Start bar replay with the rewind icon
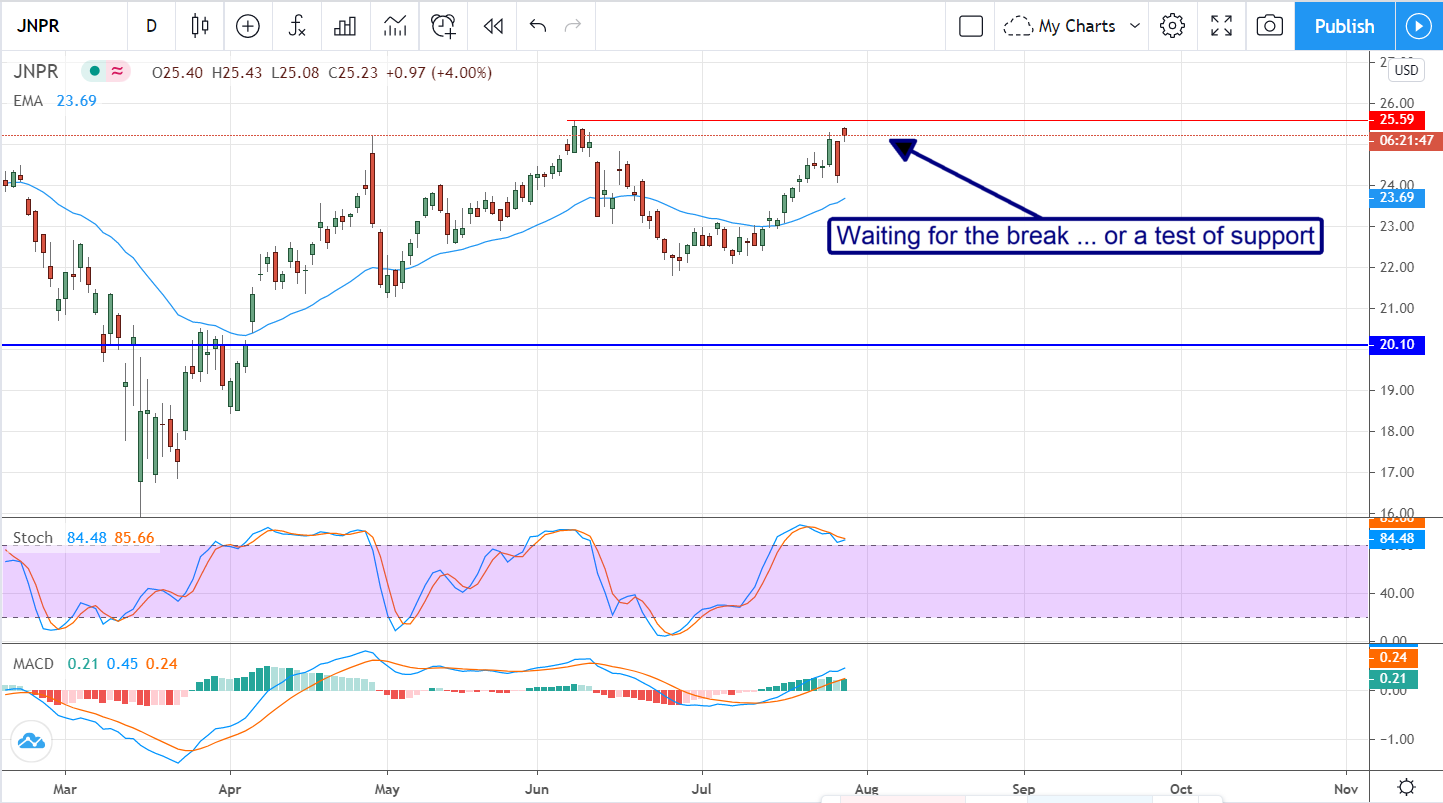The width and height of the screenshot is (1443, 803). [492, 26]
